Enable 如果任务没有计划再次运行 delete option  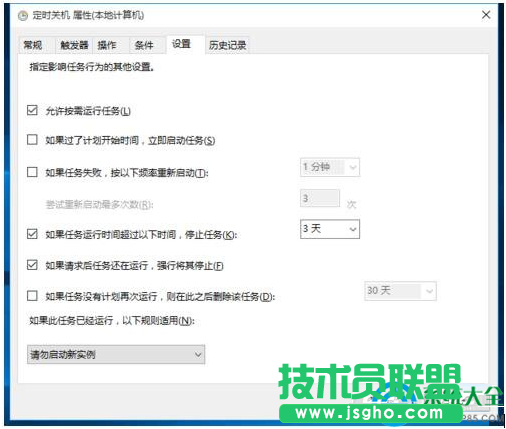coord(32,296)
